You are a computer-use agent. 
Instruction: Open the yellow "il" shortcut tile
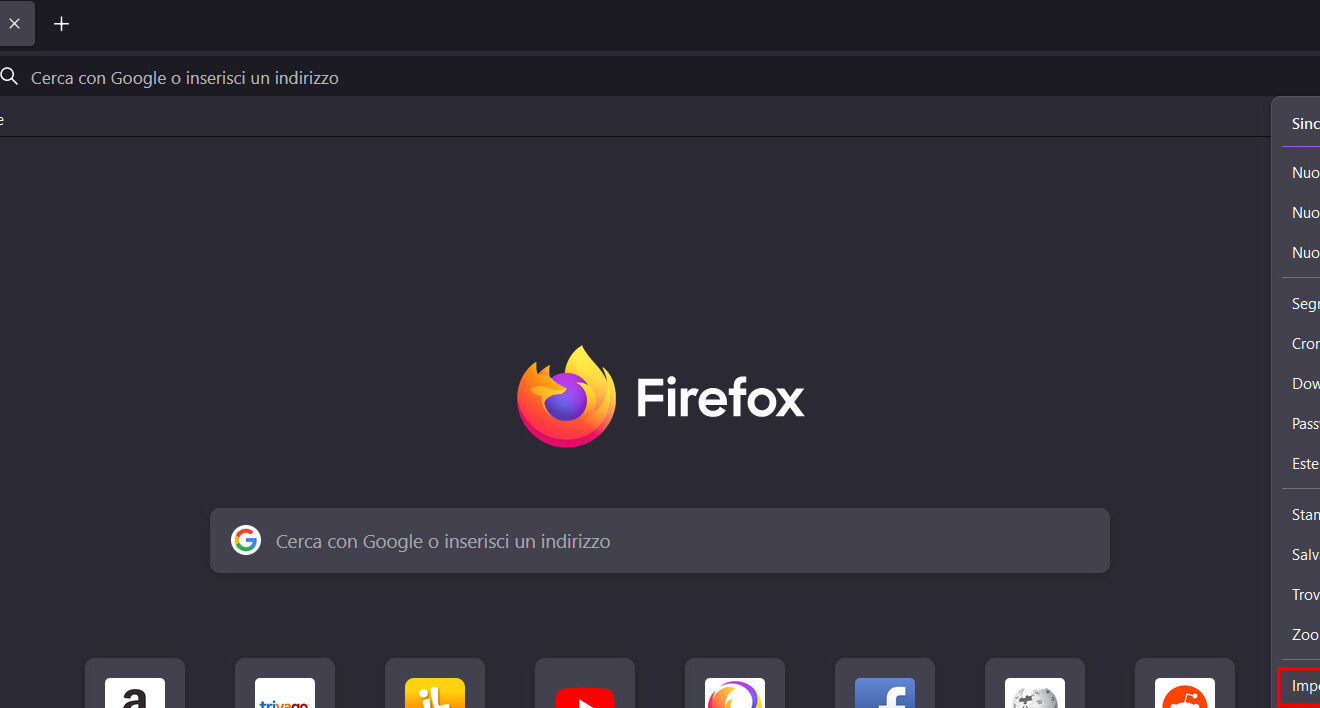coord(435,683)
